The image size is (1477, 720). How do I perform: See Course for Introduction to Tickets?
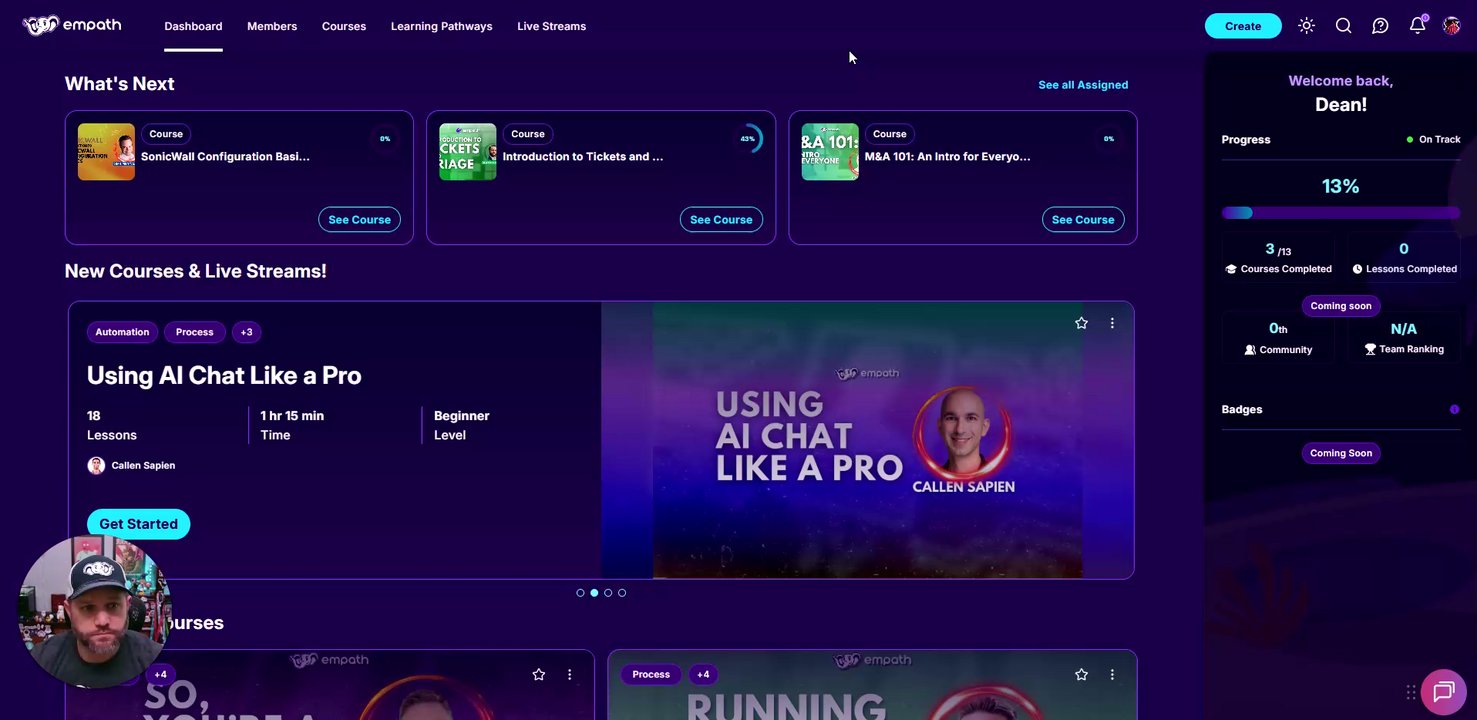[721, 220]
